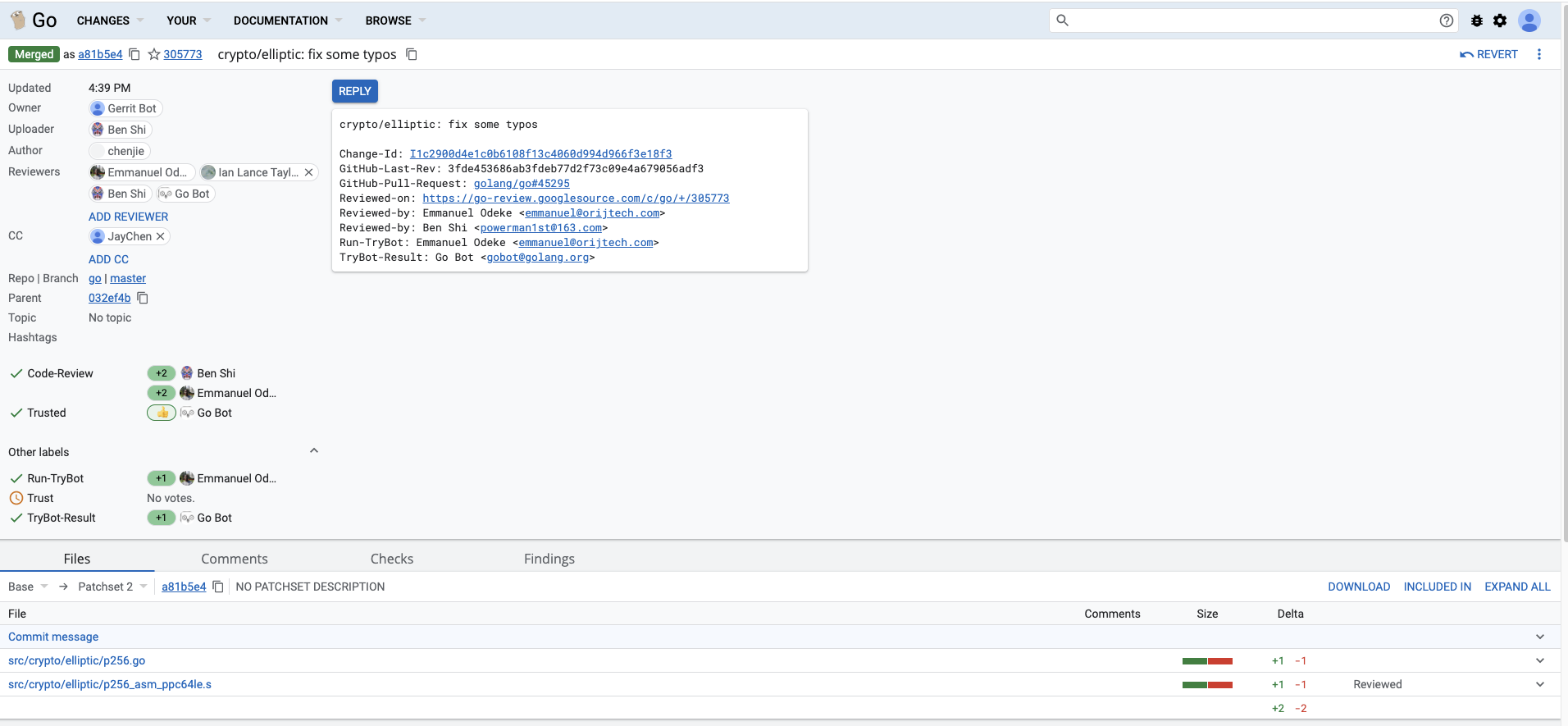Copy parent commit 032ef4b
The width and height of the screenshot is (1568, 726).
(143, 298)
